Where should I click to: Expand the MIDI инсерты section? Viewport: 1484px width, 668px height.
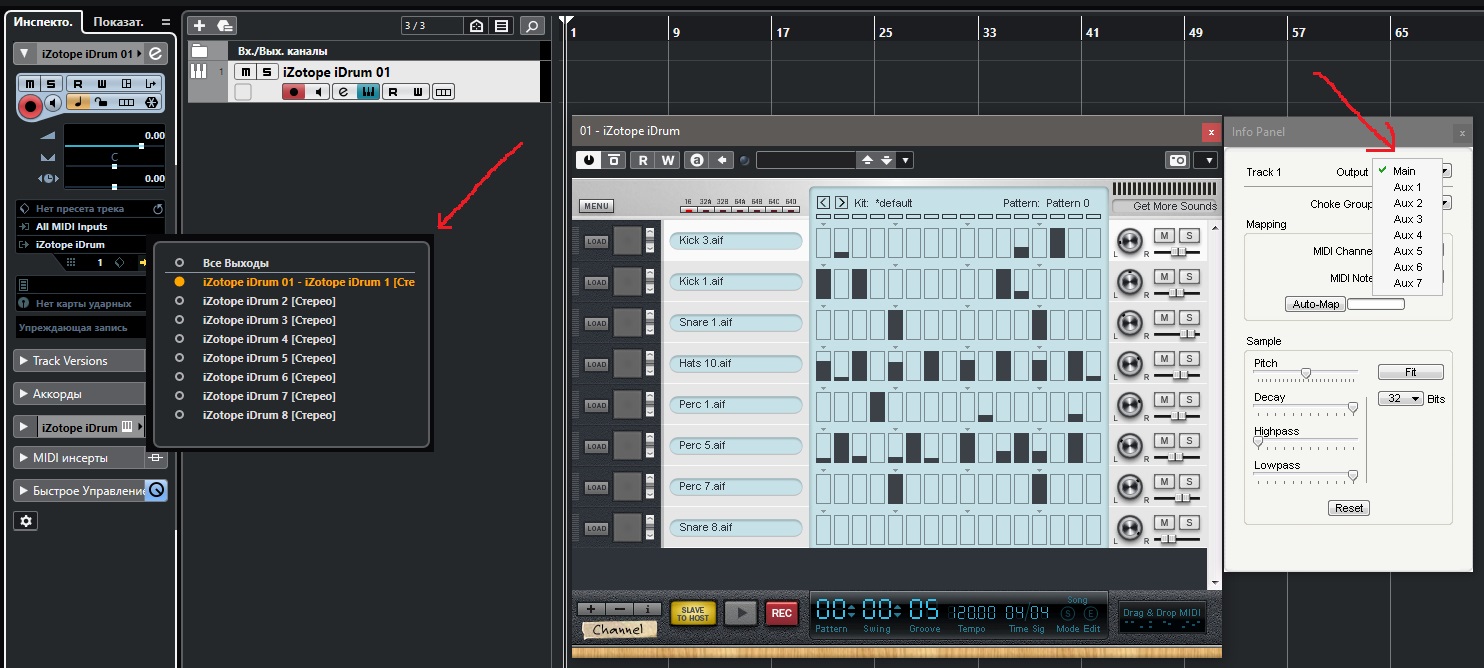coord(80,458)
